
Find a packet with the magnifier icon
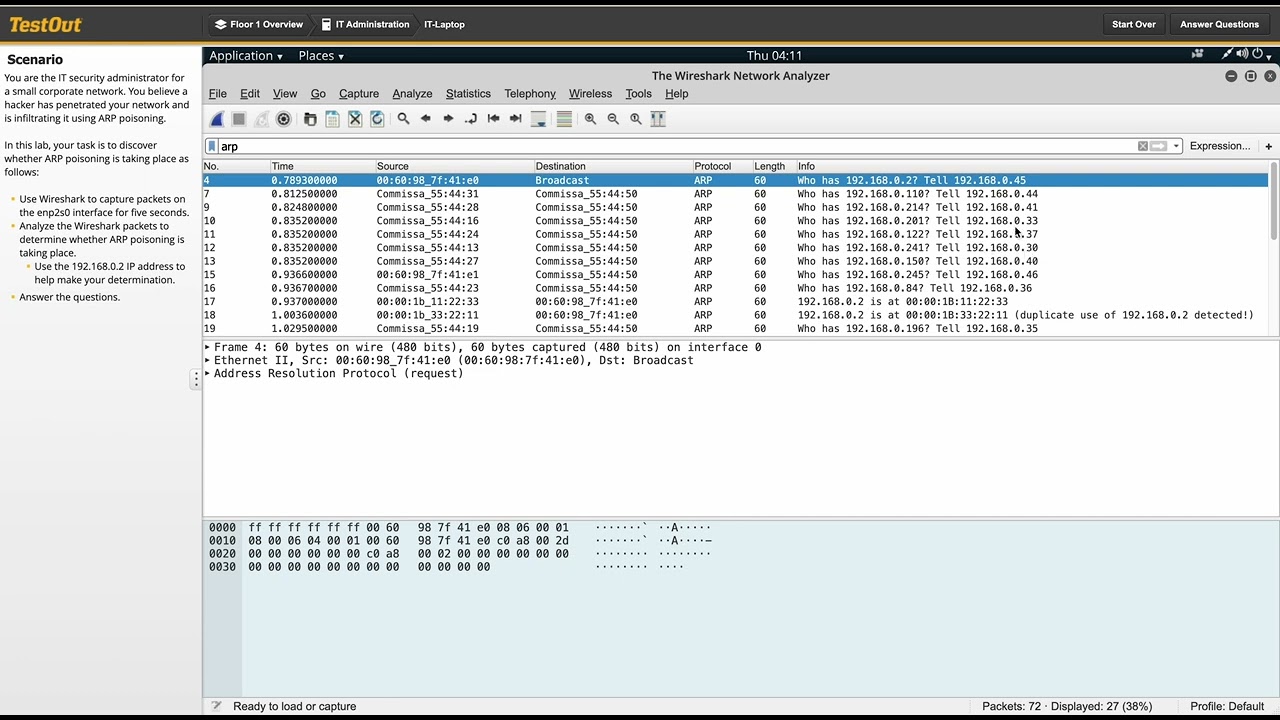click(403, 119)
